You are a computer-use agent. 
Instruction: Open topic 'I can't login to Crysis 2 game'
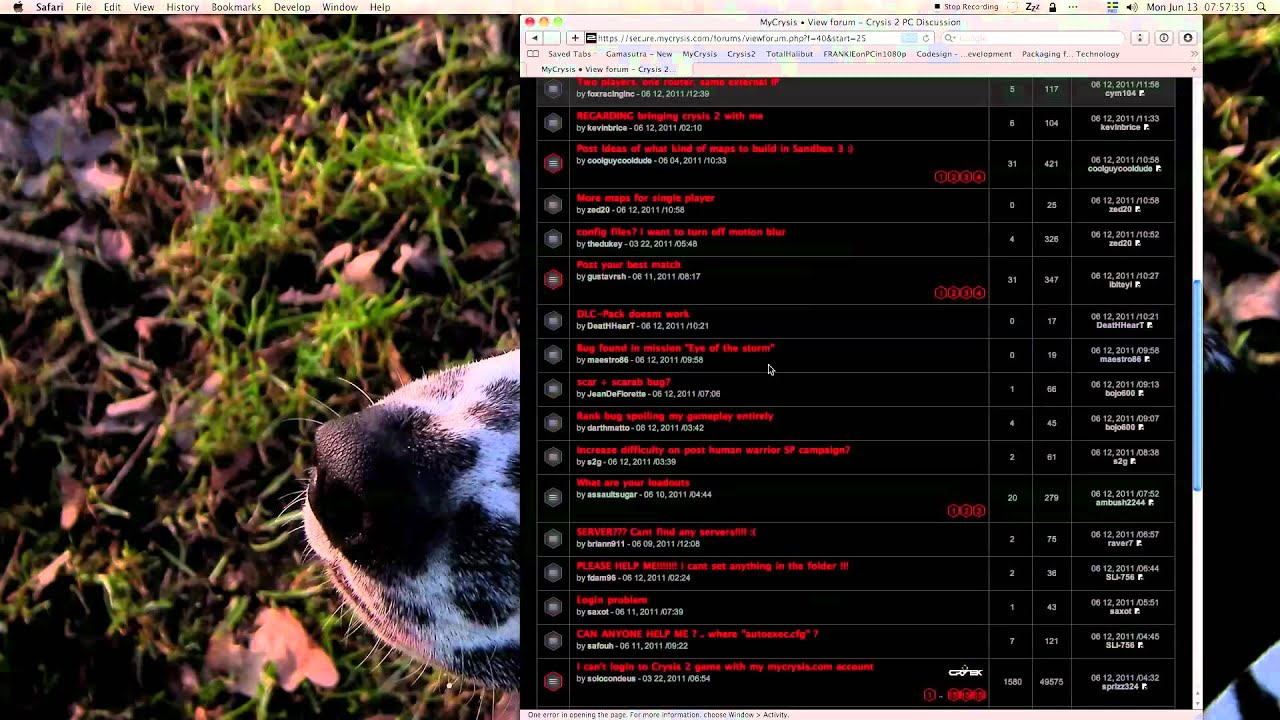tap(725, 667)
